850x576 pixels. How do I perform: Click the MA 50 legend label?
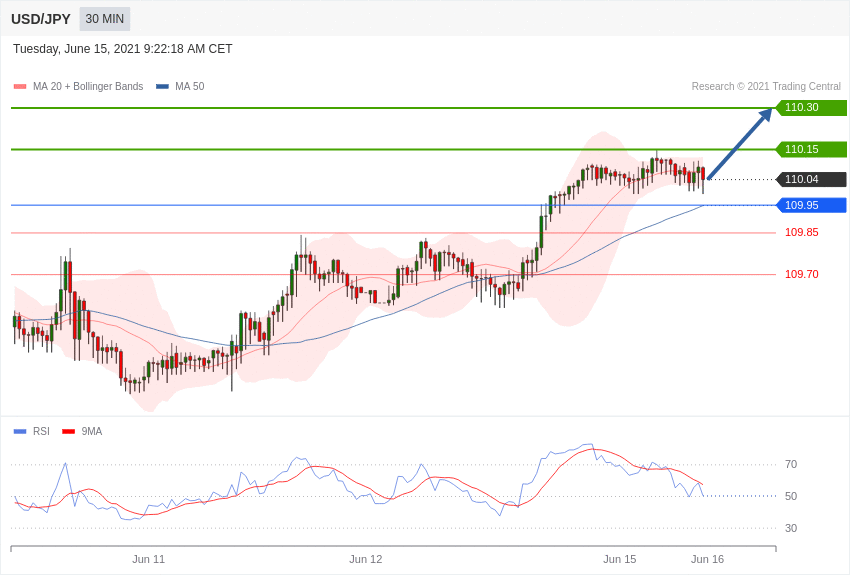[x=190, y=86]
